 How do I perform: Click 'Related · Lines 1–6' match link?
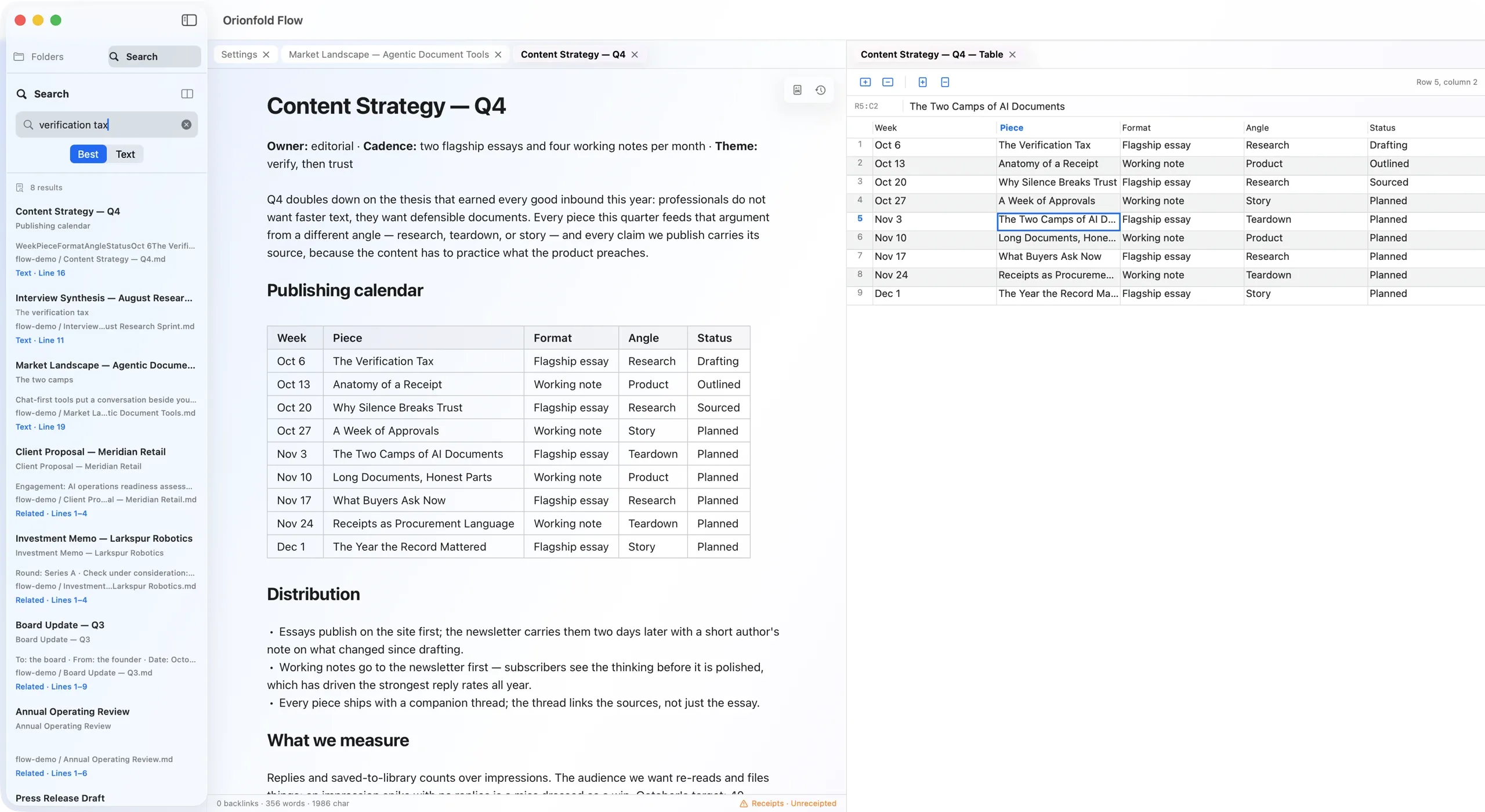[x=52, y=773]
